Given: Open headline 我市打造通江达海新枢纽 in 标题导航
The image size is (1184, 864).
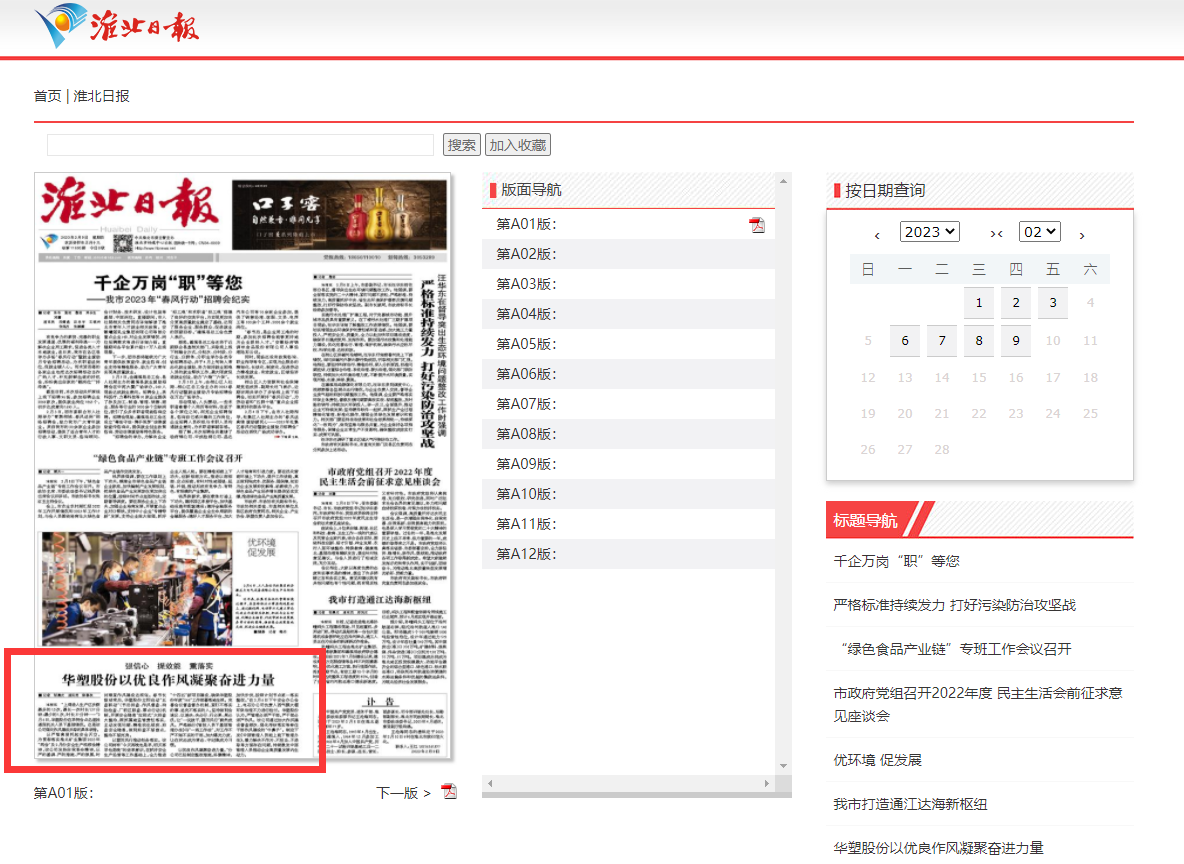Looking at the screenshot, I should (x=910, y=804).
